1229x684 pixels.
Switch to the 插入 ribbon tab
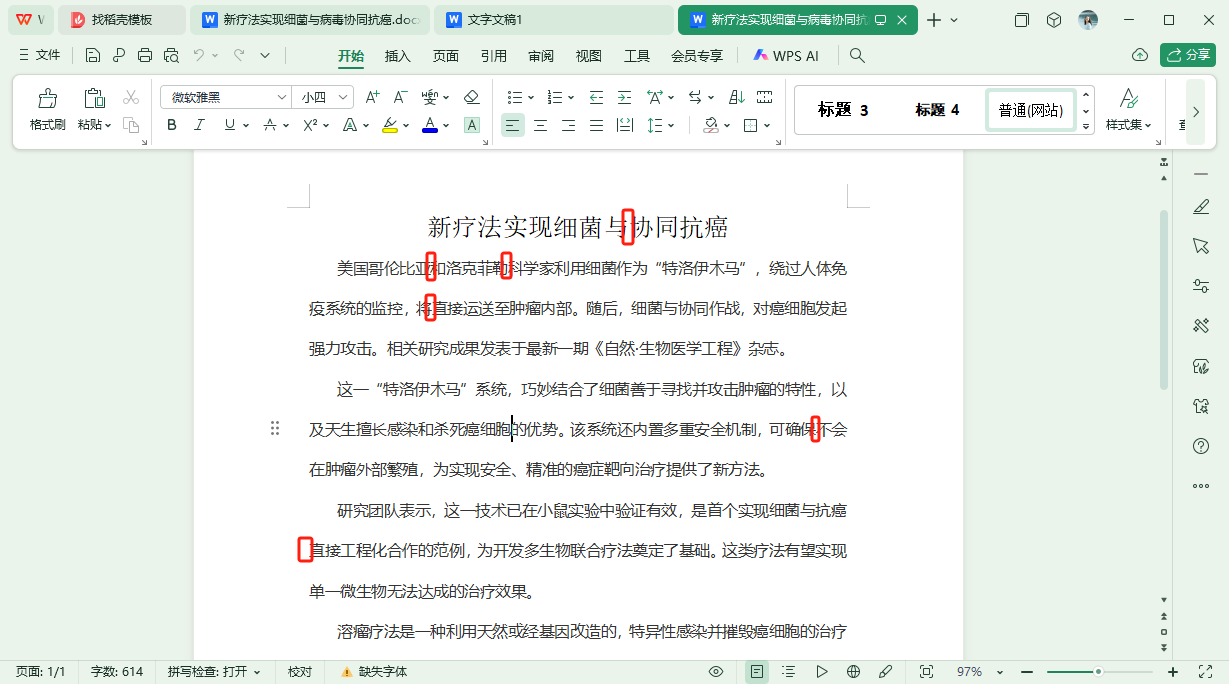(x=397, y=56)
